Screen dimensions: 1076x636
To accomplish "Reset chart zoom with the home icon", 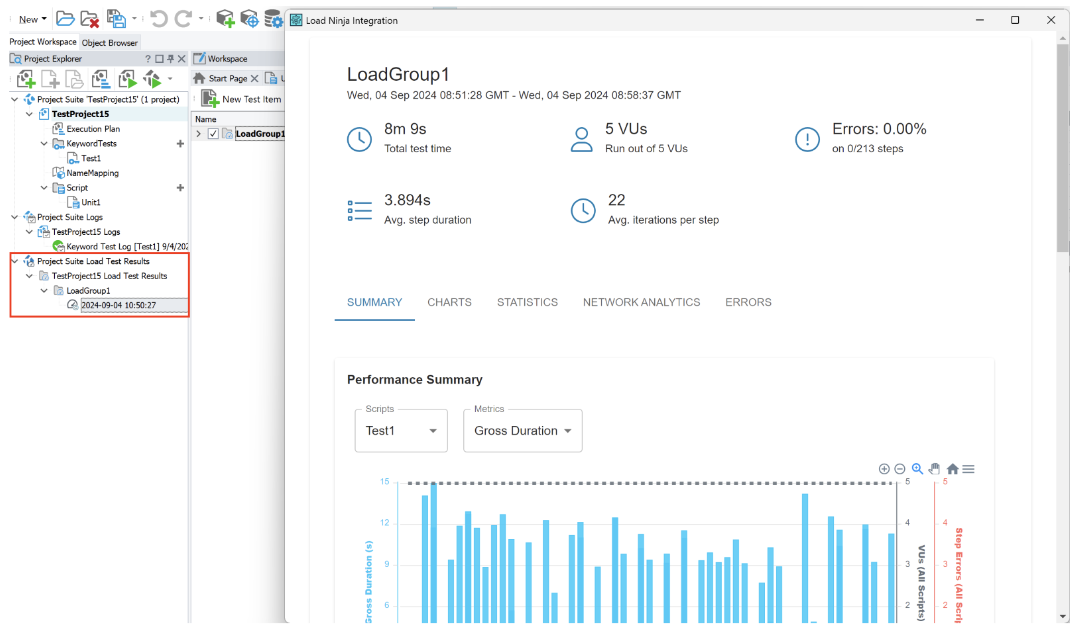I will click(952, 469).
